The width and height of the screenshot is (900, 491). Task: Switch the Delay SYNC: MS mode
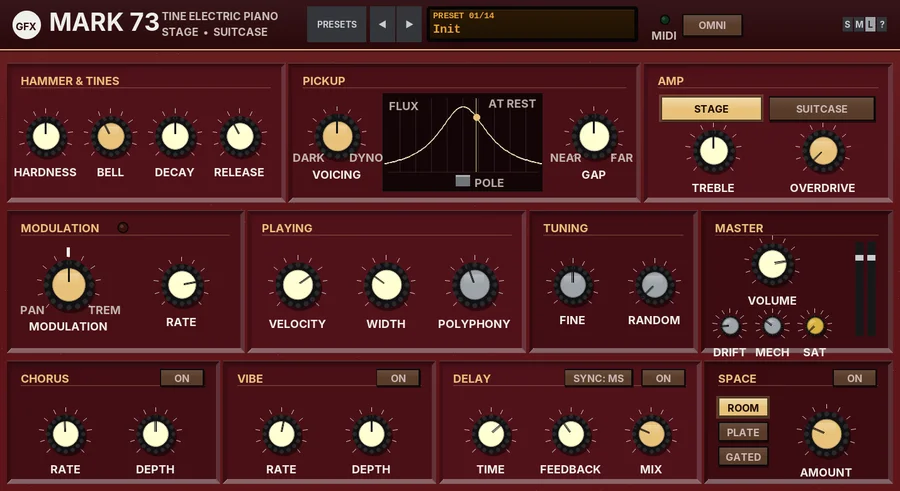598,378
